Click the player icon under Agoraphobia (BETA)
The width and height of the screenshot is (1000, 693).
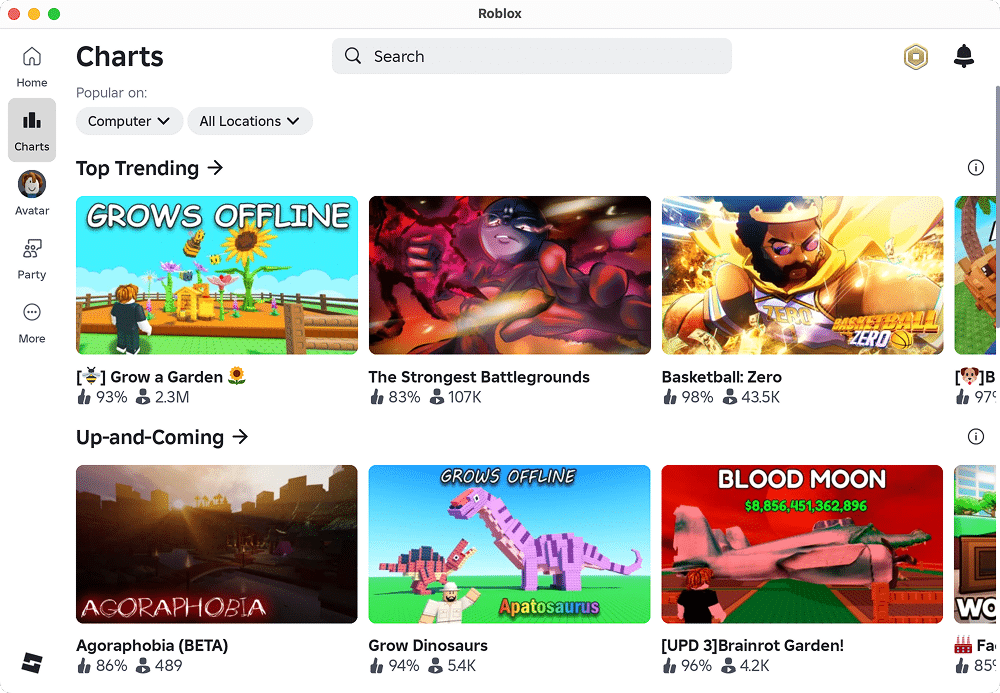(143, 666)
